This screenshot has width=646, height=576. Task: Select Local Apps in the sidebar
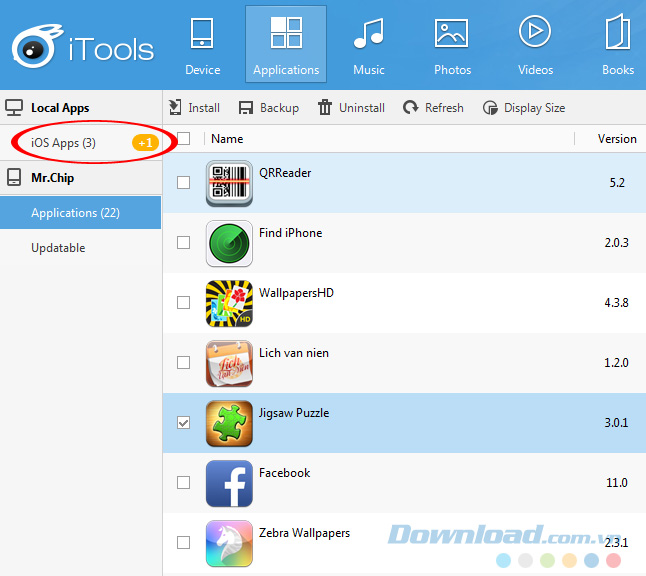[60, 108]
